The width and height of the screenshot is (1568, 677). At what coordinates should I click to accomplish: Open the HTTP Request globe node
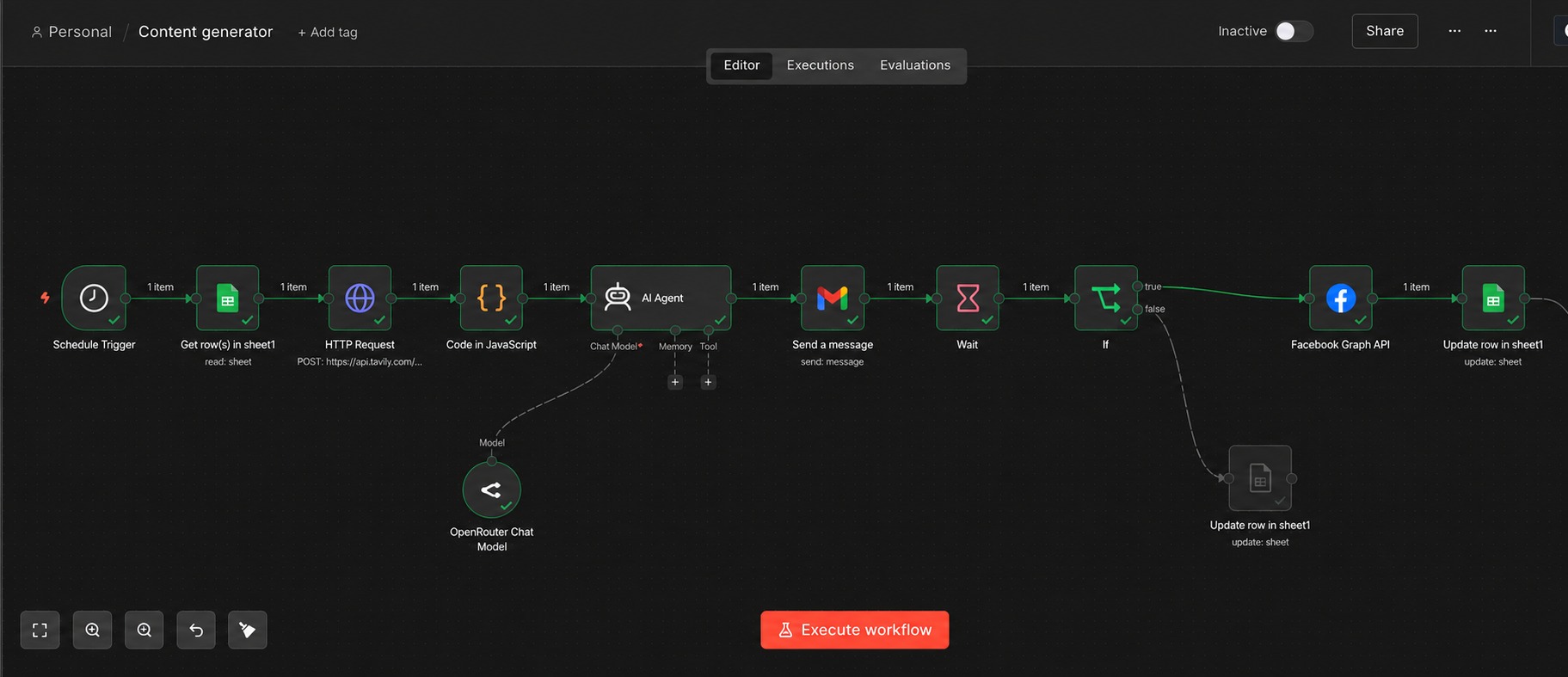[360, 298]
